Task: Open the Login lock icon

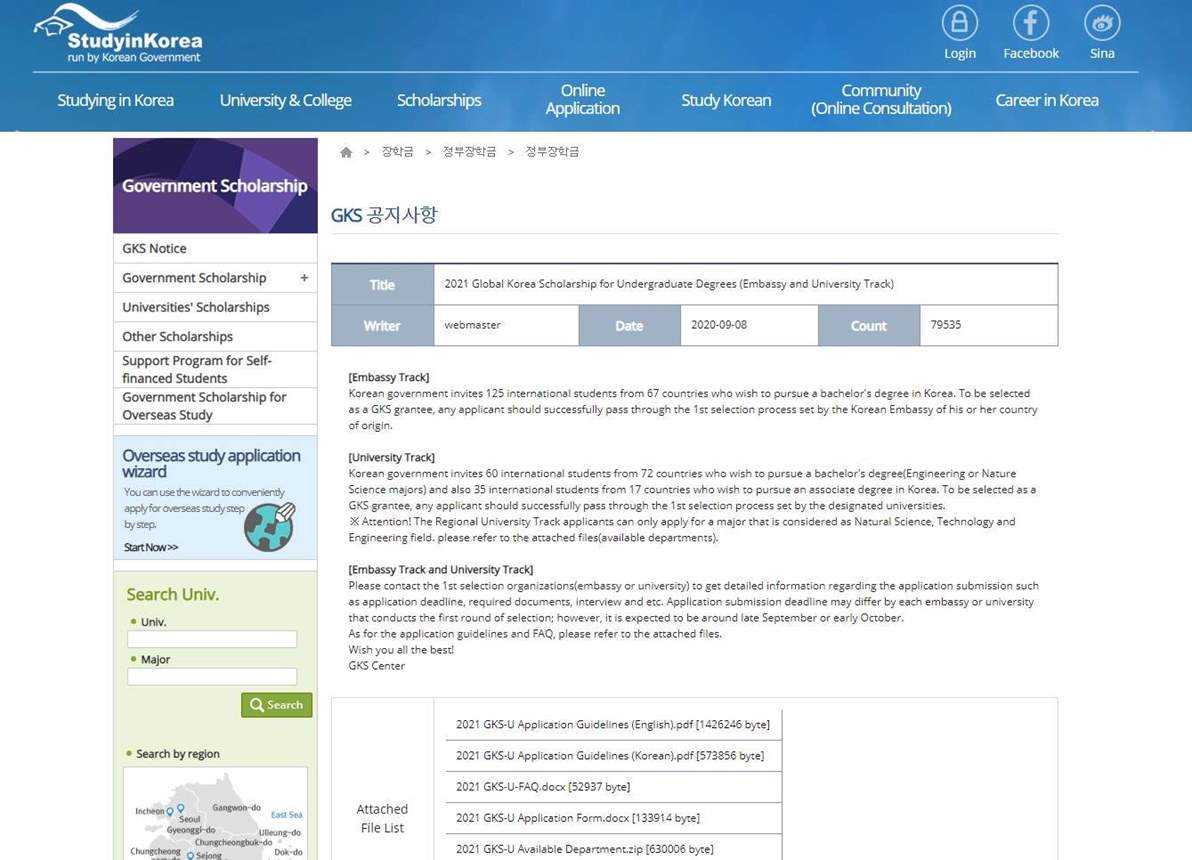Action: 959,23
